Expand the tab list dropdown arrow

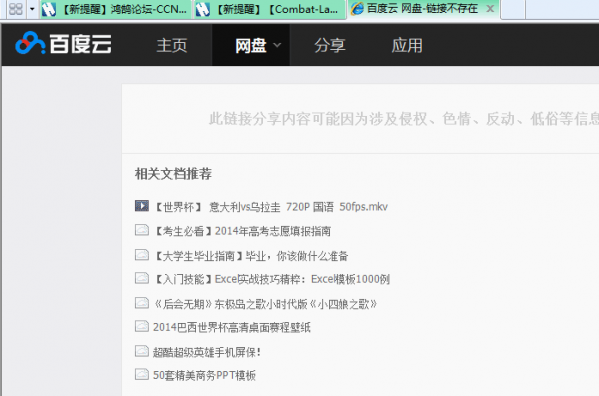coord(32,9)
